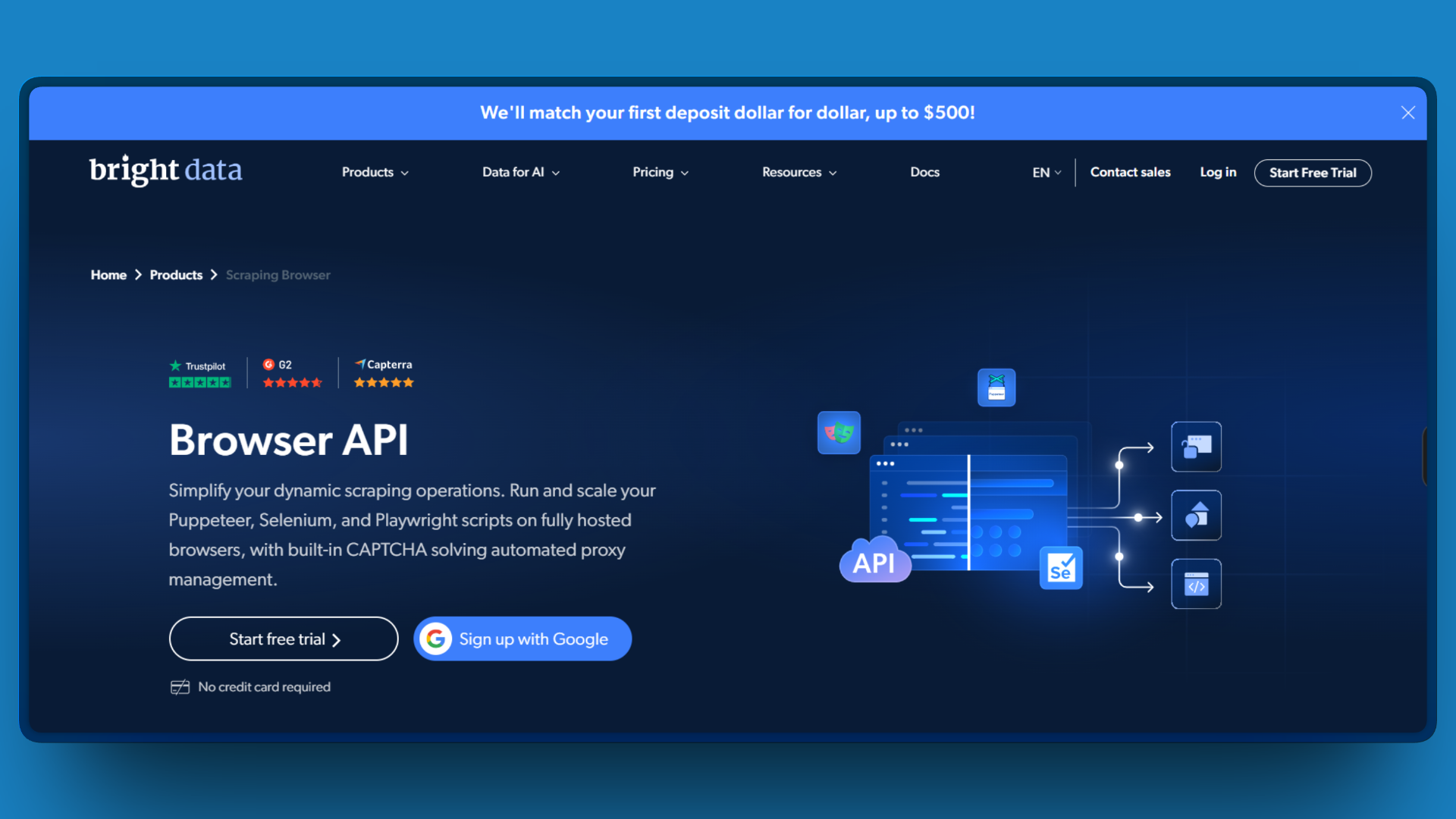Go to the Docs page
1456x819 pixels.
924,172
